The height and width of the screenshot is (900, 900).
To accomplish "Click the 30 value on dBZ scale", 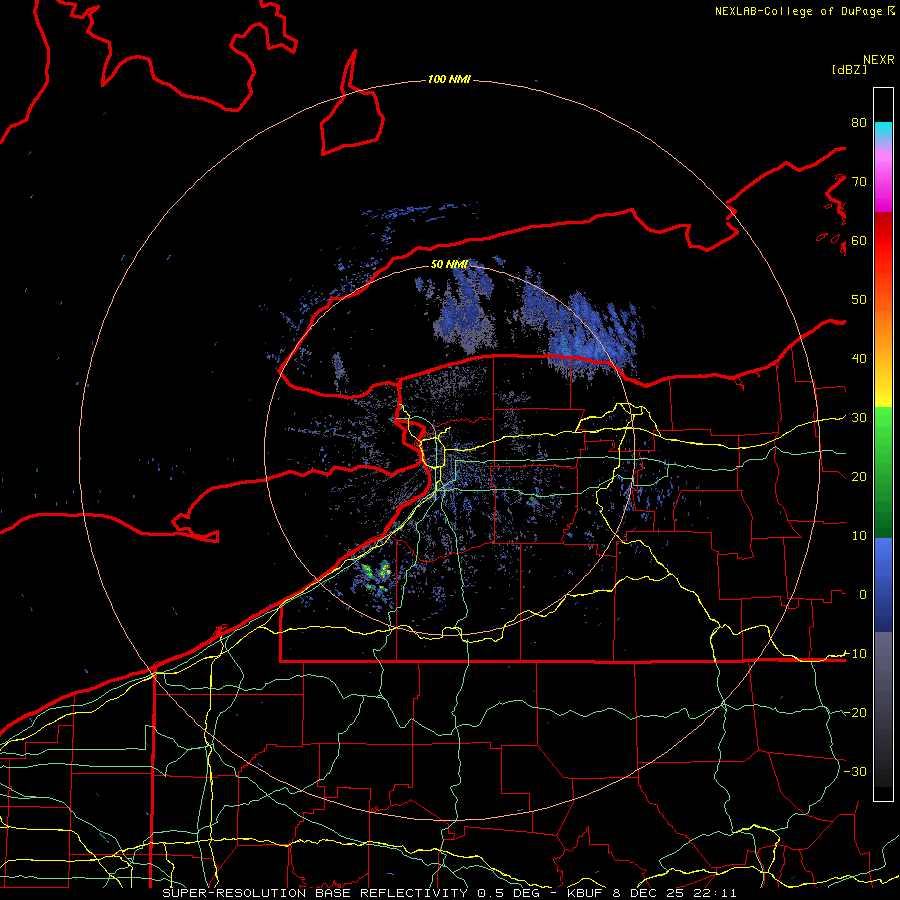I will pos(859,417).
